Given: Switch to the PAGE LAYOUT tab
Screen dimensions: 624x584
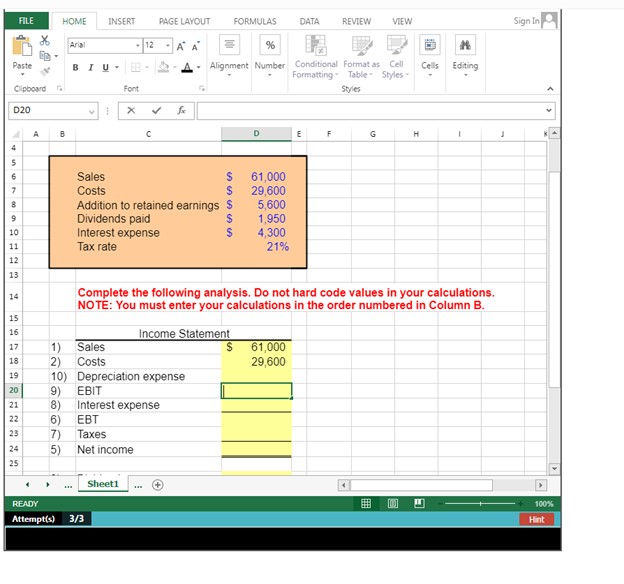Looking at the screenshot, I should click(184, 21).
